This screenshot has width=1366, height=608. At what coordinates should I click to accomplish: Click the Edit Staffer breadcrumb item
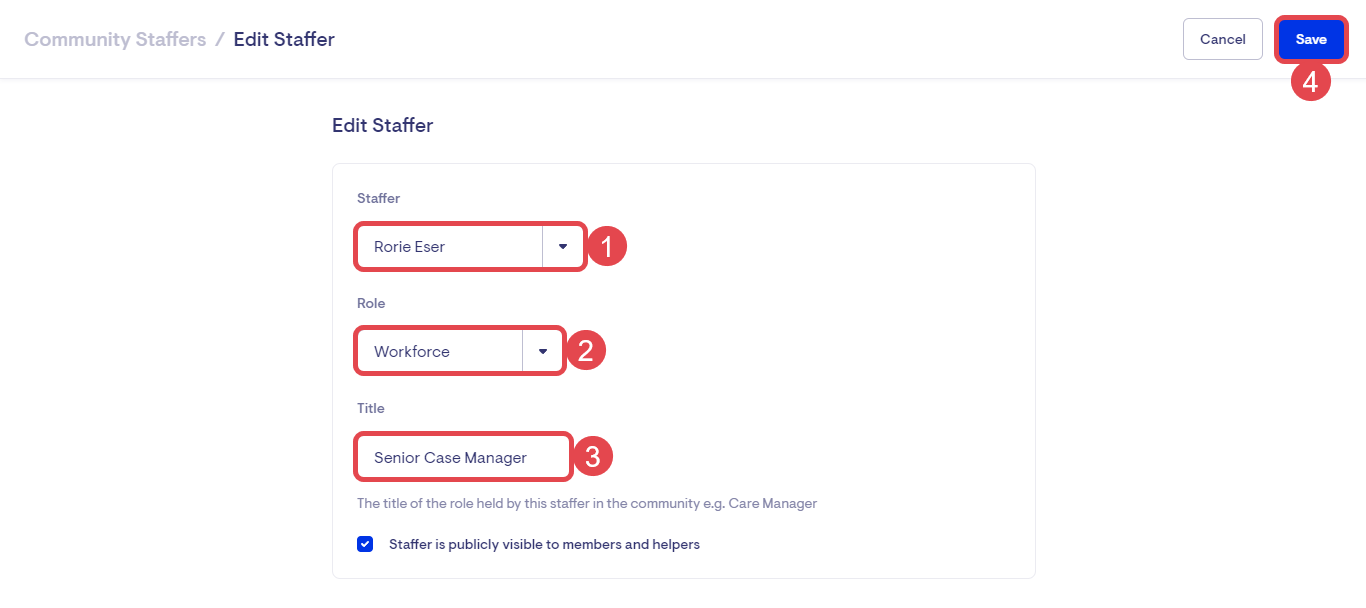pos(284,39)
